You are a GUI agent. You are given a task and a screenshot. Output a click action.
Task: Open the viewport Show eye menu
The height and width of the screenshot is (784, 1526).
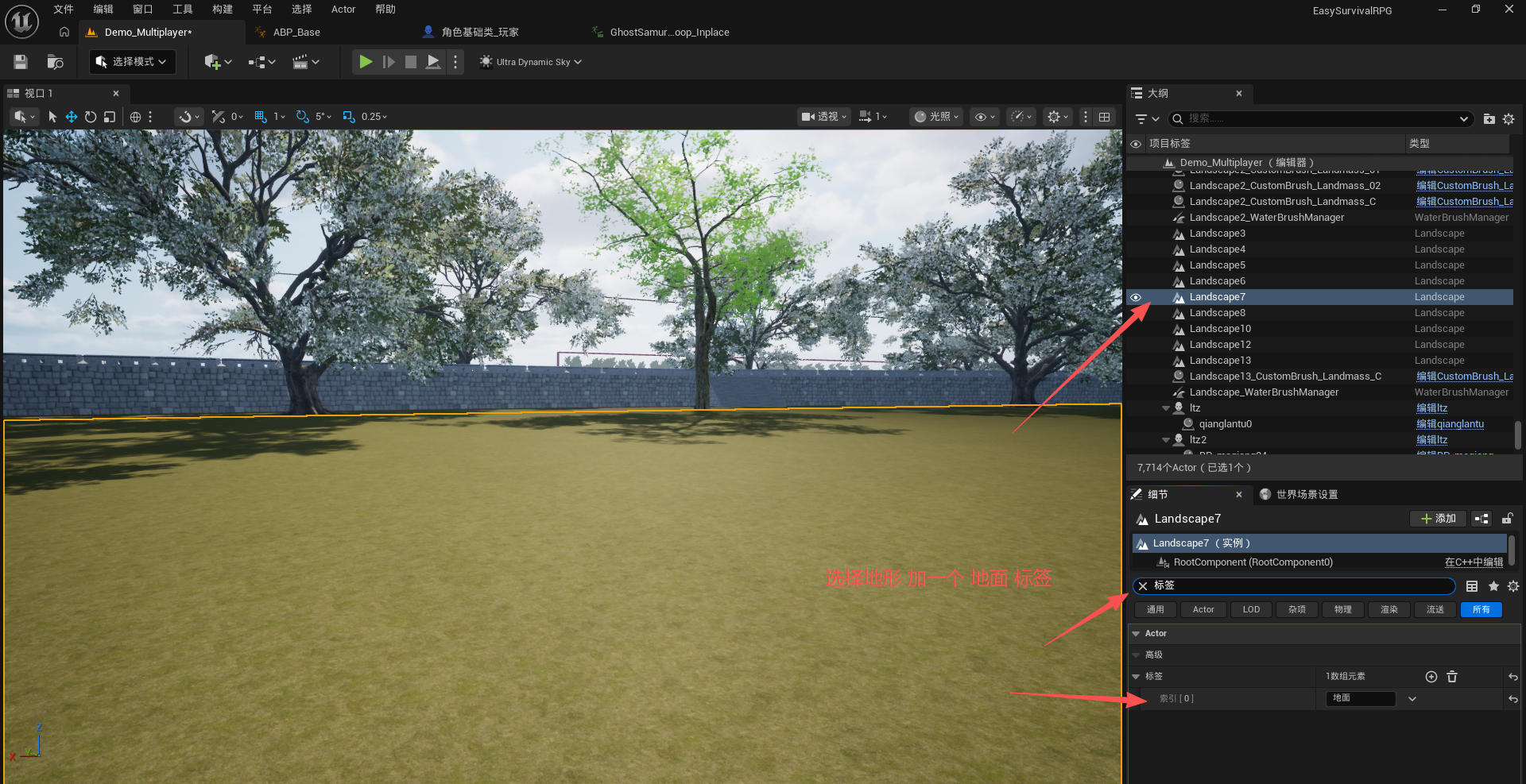pos(985,117)
